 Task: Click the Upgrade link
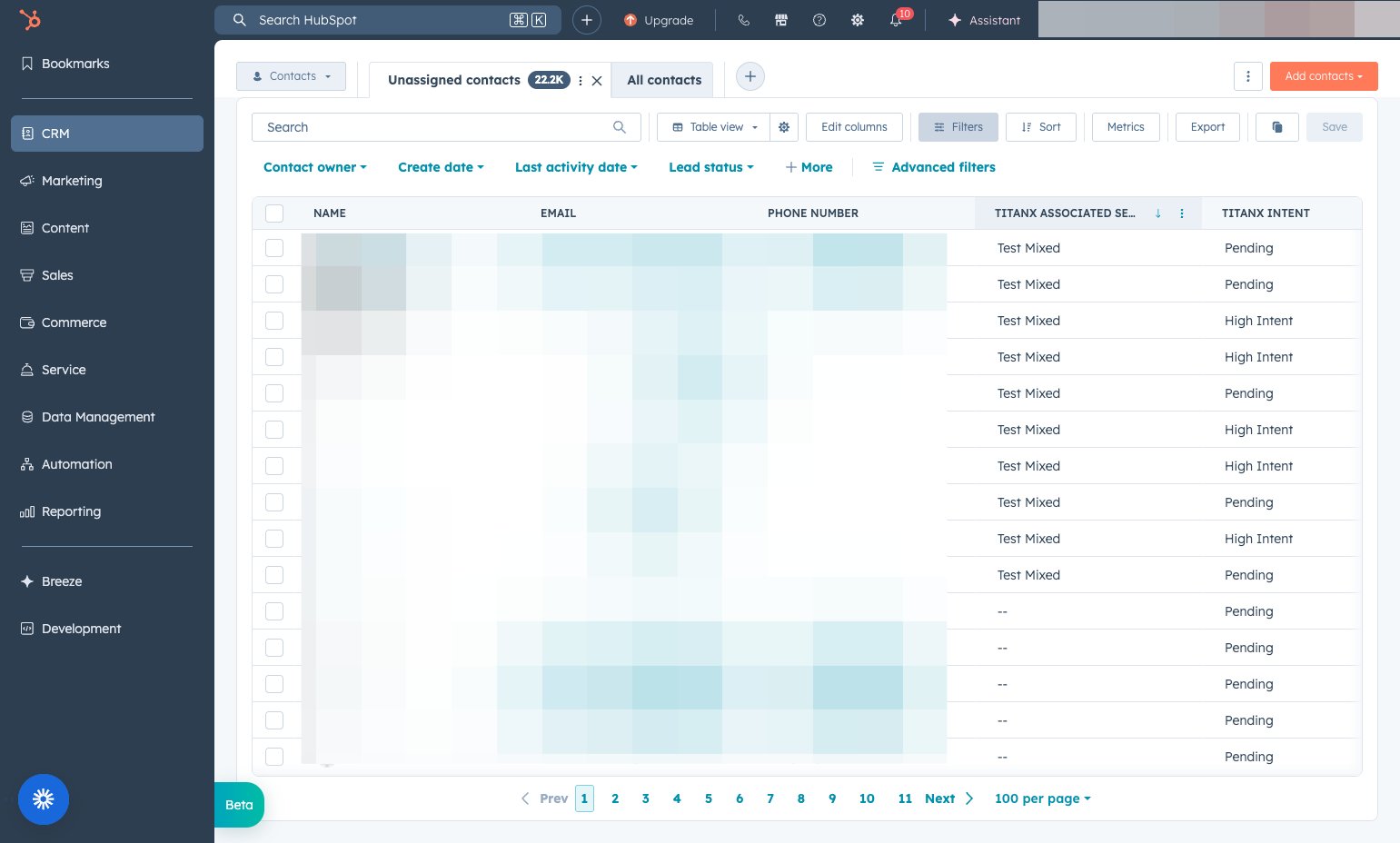click(659, 20)
